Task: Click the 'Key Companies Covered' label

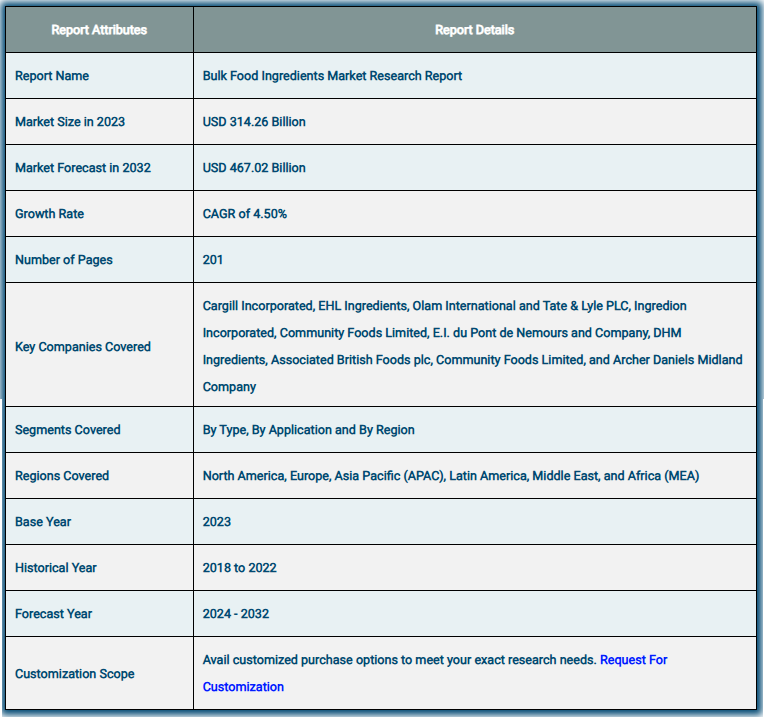Action: click(83, 347)
